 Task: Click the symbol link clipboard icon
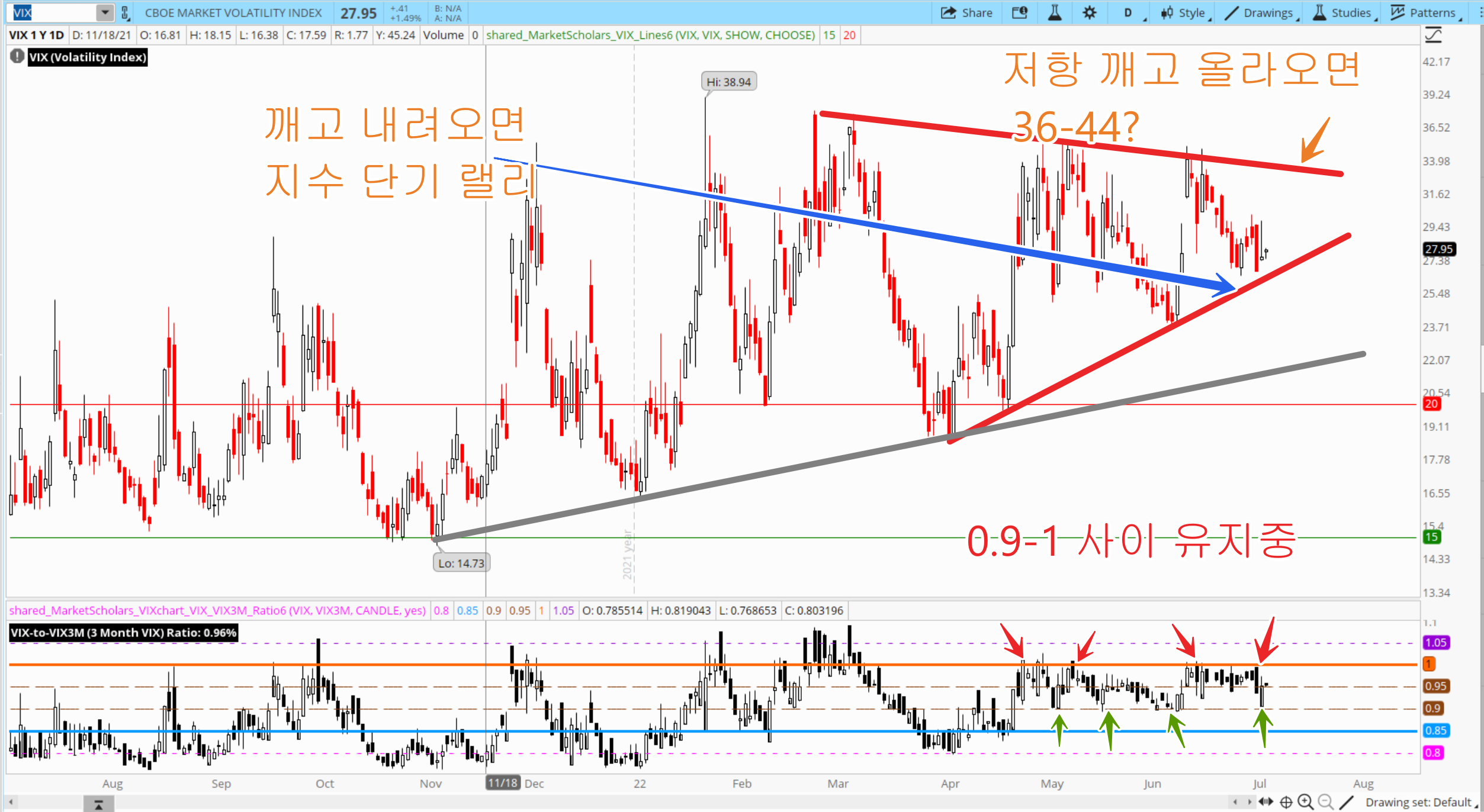[x=125, y=13]
